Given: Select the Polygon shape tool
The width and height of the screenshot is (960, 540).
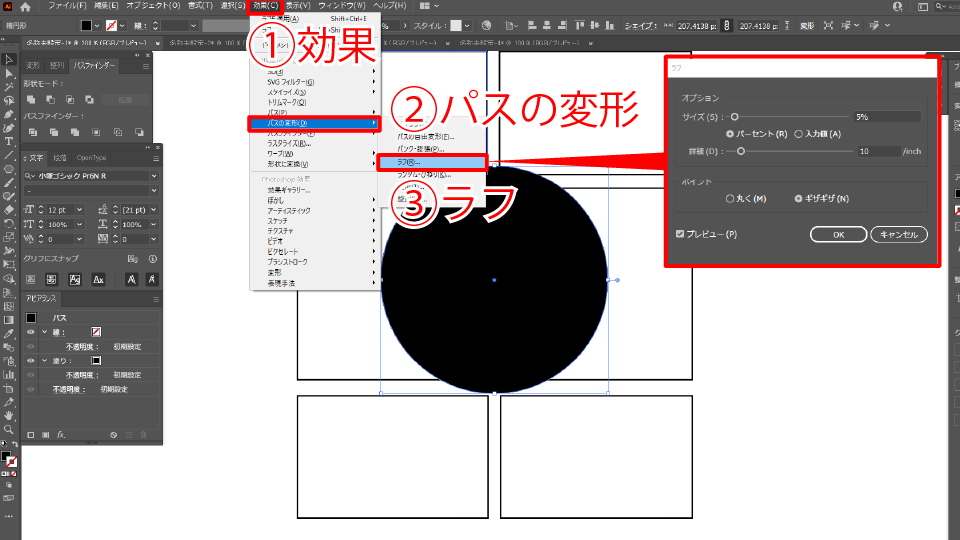Looking at the screenshot, I should [9, 169].
